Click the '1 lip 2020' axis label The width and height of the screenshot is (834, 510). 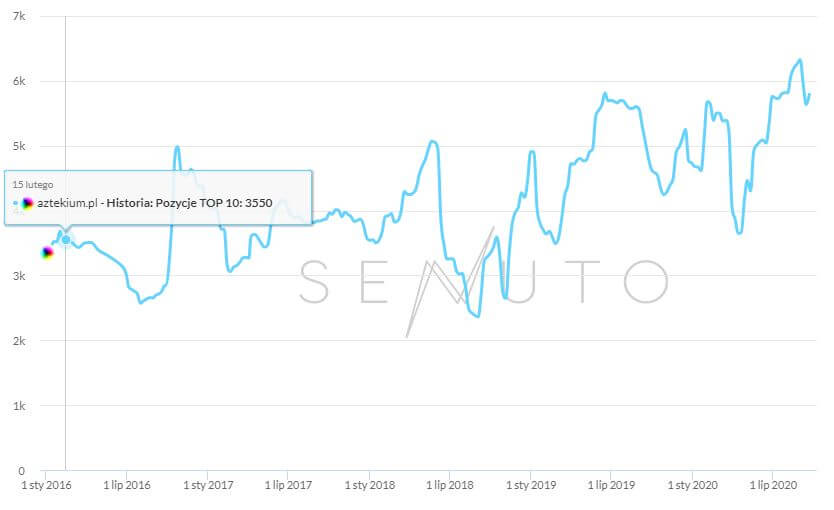[774, 485]
